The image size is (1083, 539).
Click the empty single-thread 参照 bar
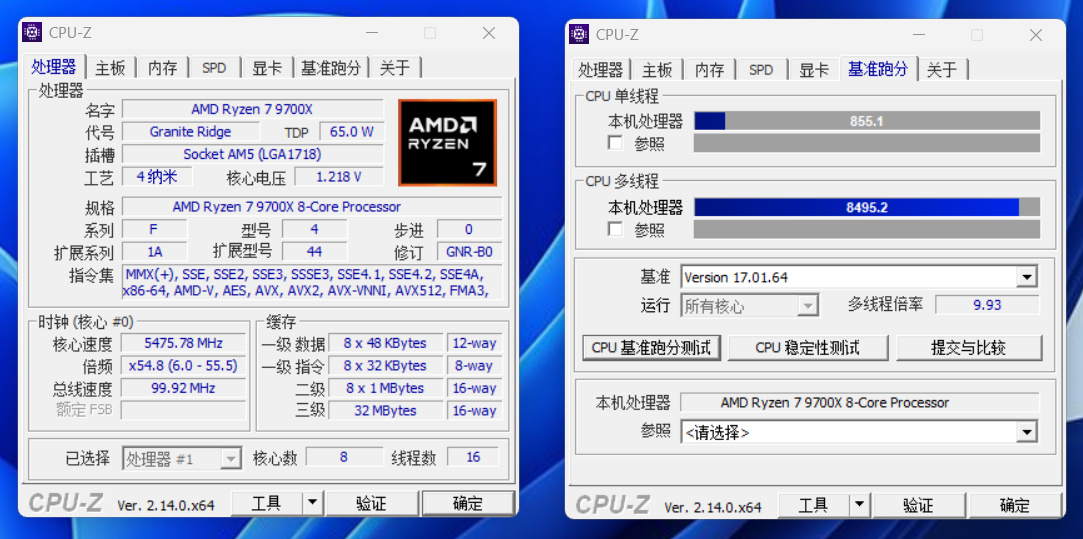867,143
